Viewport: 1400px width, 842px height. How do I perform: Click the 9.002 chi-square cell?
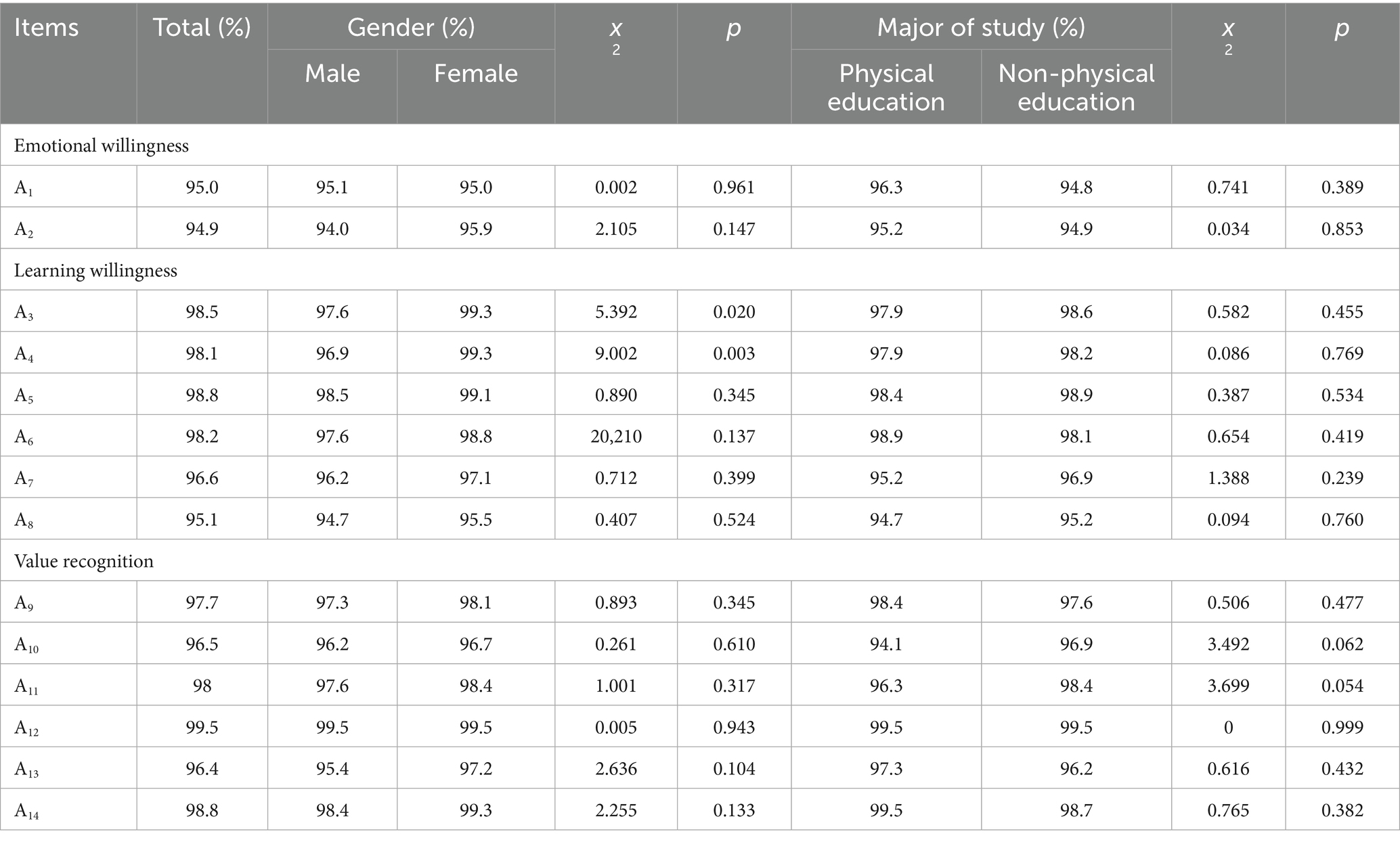pyautogui.click(x=616, y=353)
